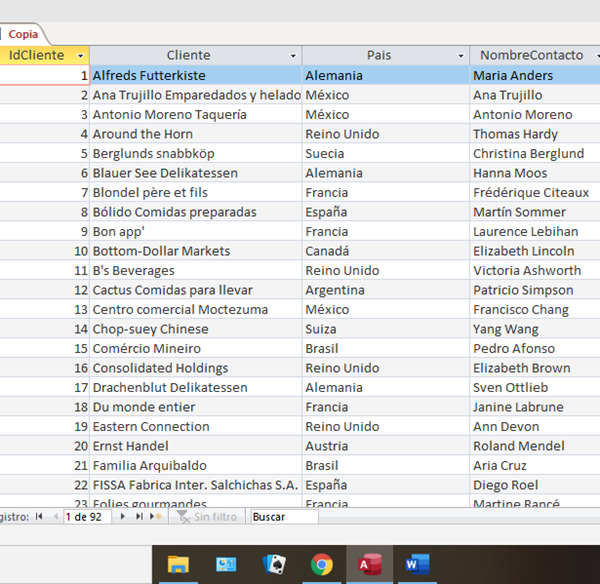Image resolution: width=600 pixels, height=584 pixels.
Task: Open Google Chrome from the taskbar
Action: tap(322, 565)
